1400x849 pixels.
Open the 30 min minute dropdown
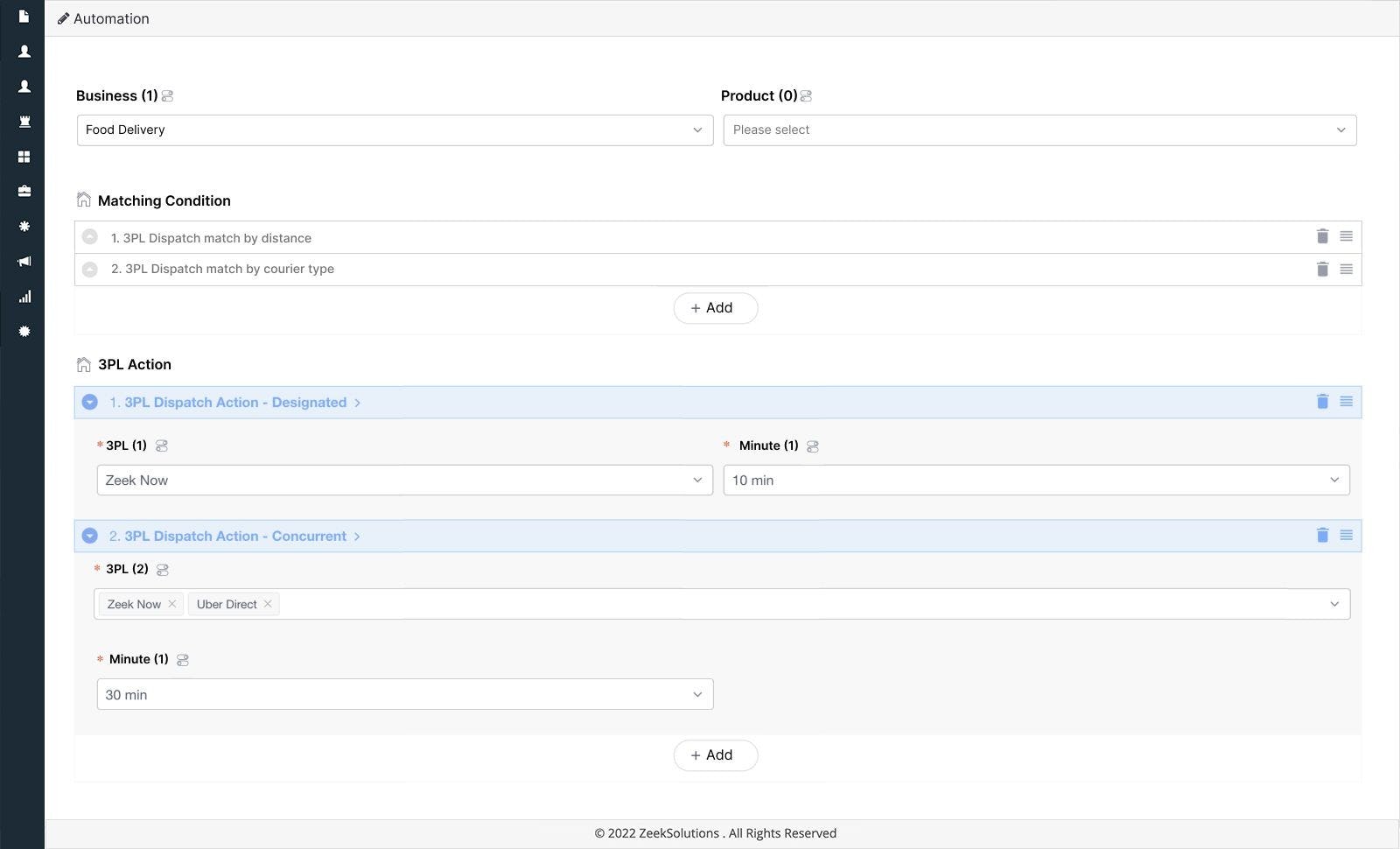[x=404, y=695]
